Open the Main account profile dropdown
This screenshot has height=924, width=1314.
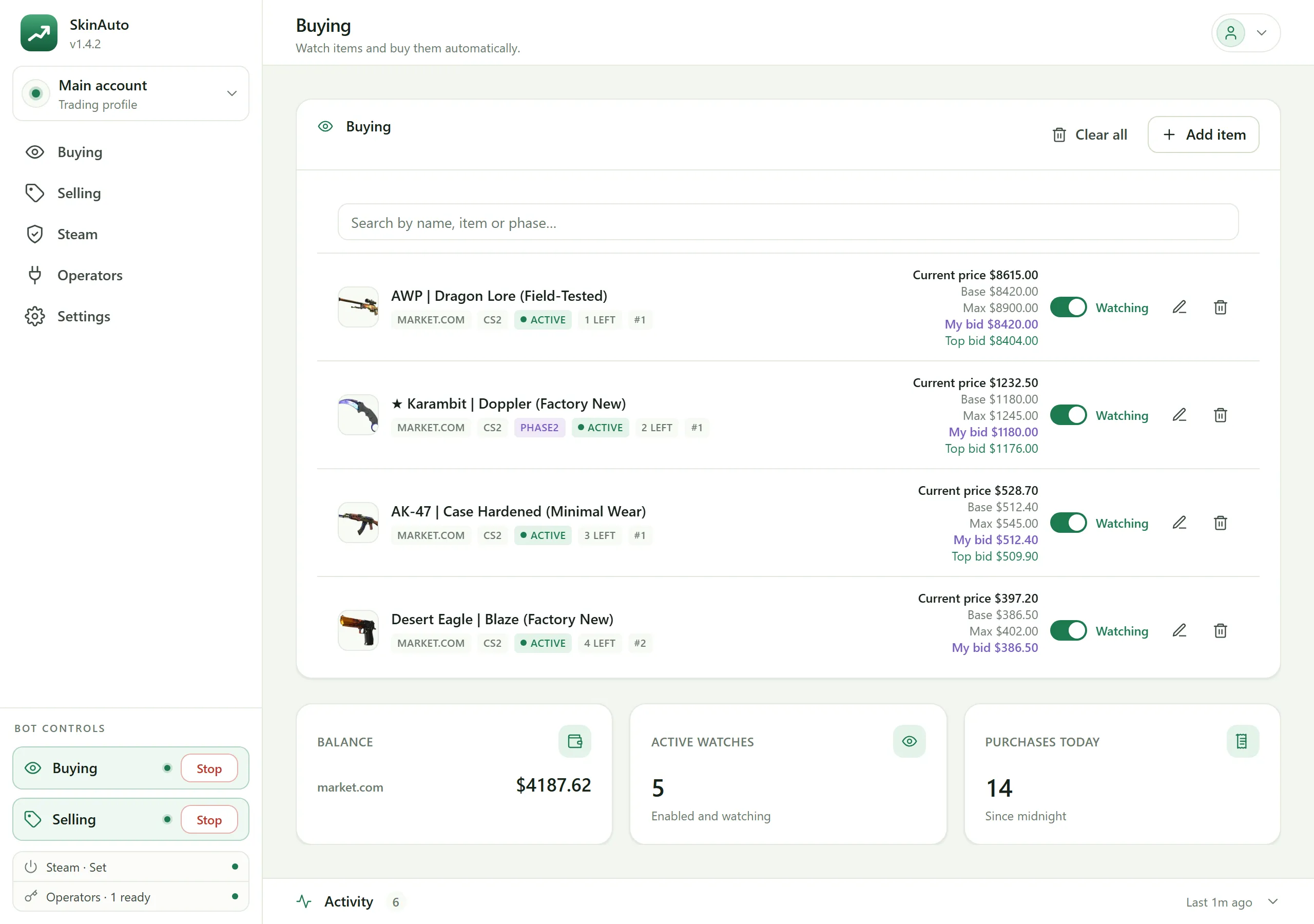(x=131, y=94)
